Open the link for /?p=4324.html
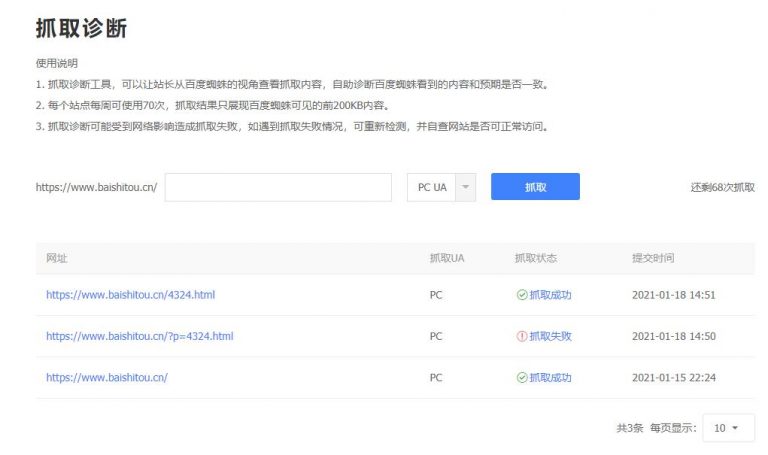Image resolution: width=768 pixels, height=455 pixels. point(139,337)
